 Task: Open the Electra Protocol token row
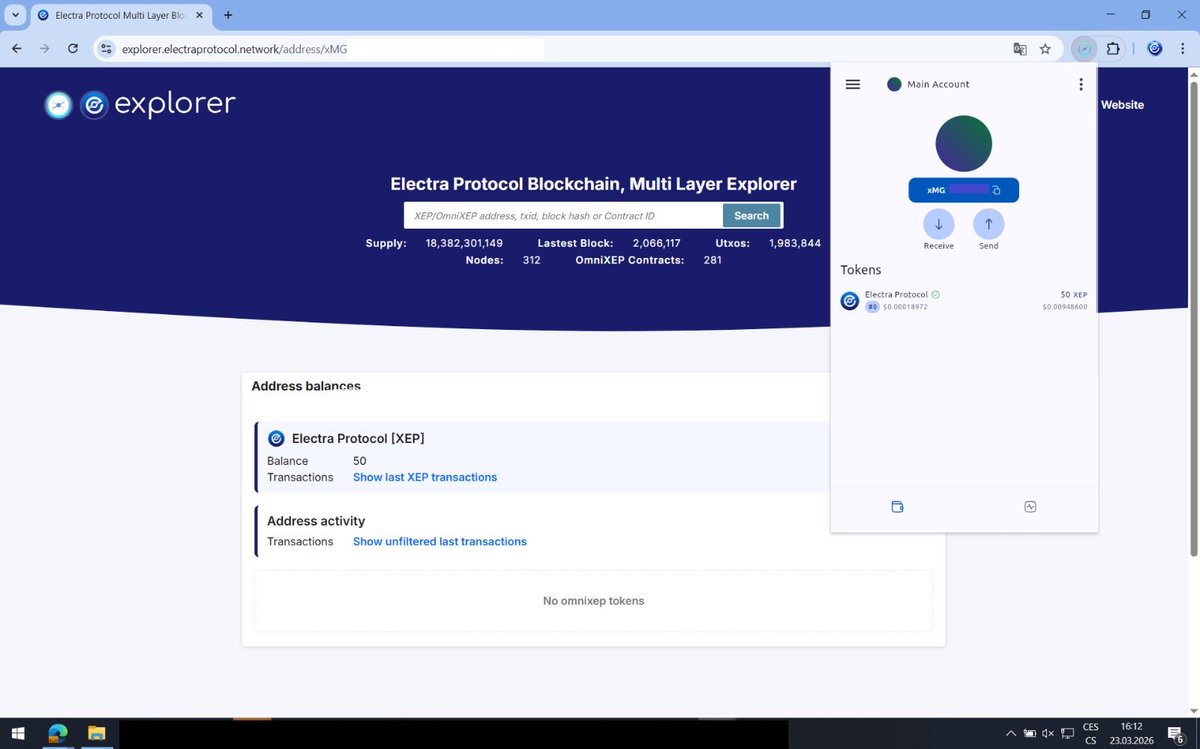pyautogui.click(x=964, y=300)
